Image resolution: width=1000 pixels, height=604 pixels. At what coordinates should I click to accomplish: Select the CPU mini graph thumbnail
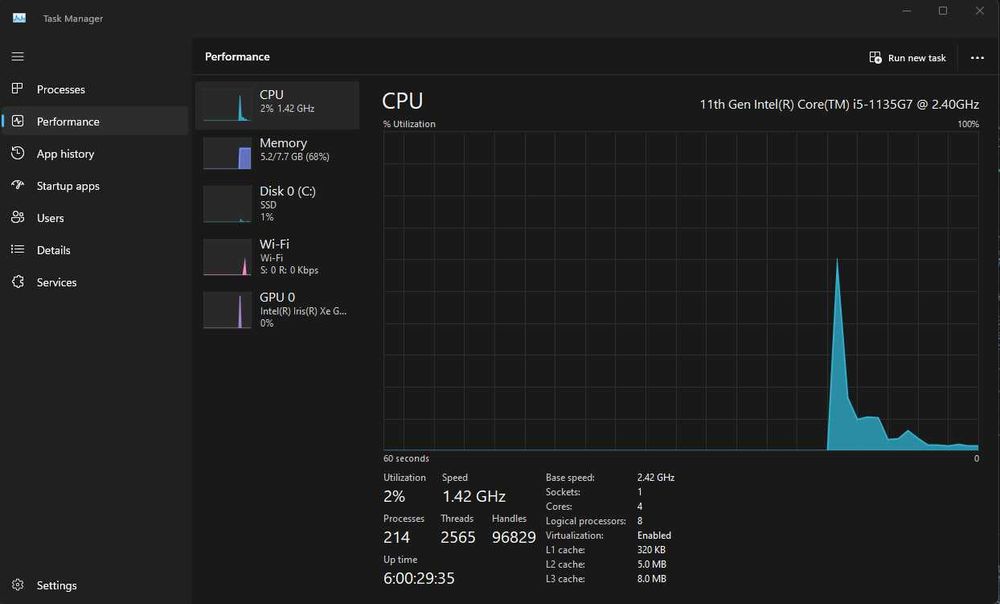(x=227, y=105)
